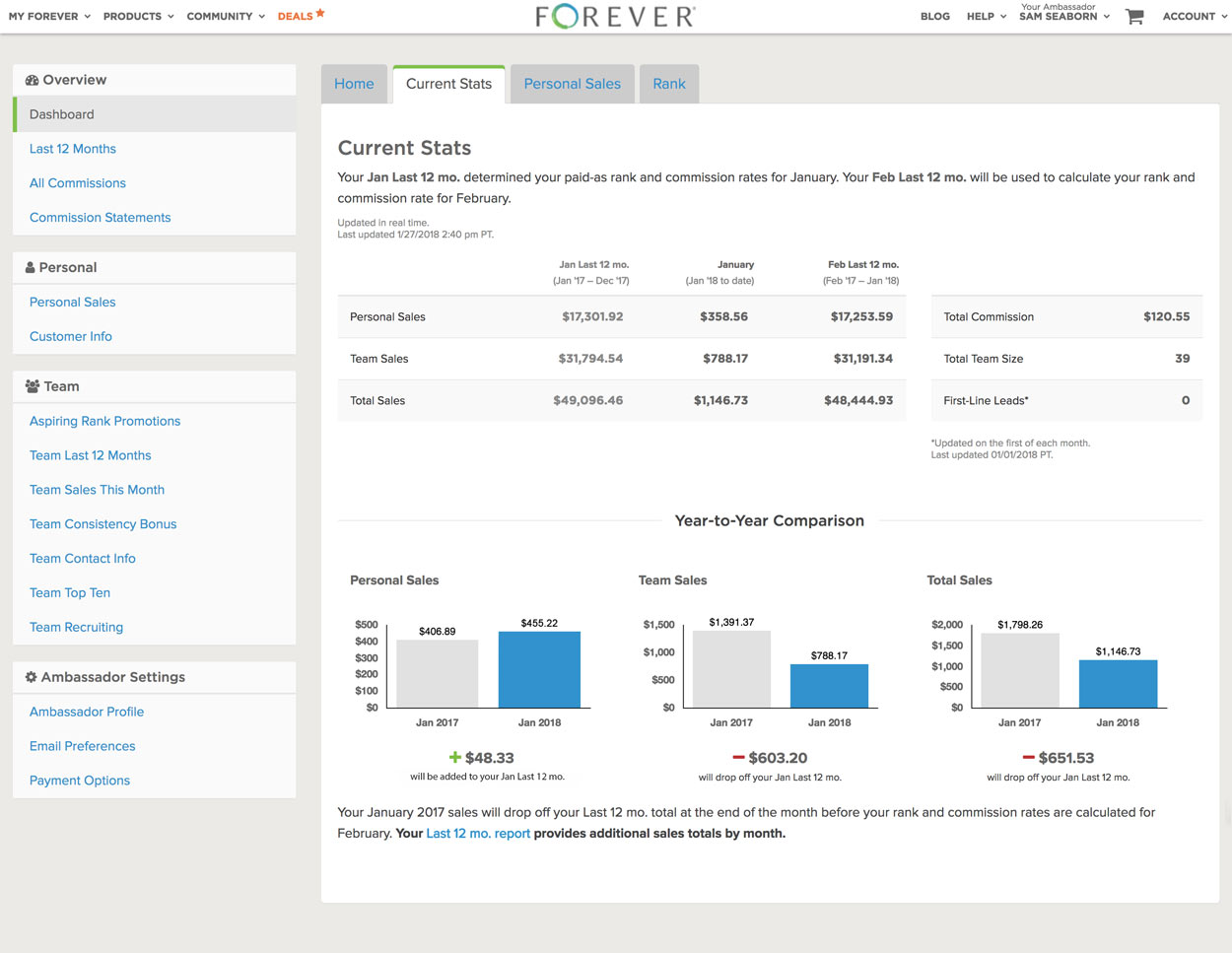
Task: Open All Commissions in the sidebar
Action: [78, 183]
